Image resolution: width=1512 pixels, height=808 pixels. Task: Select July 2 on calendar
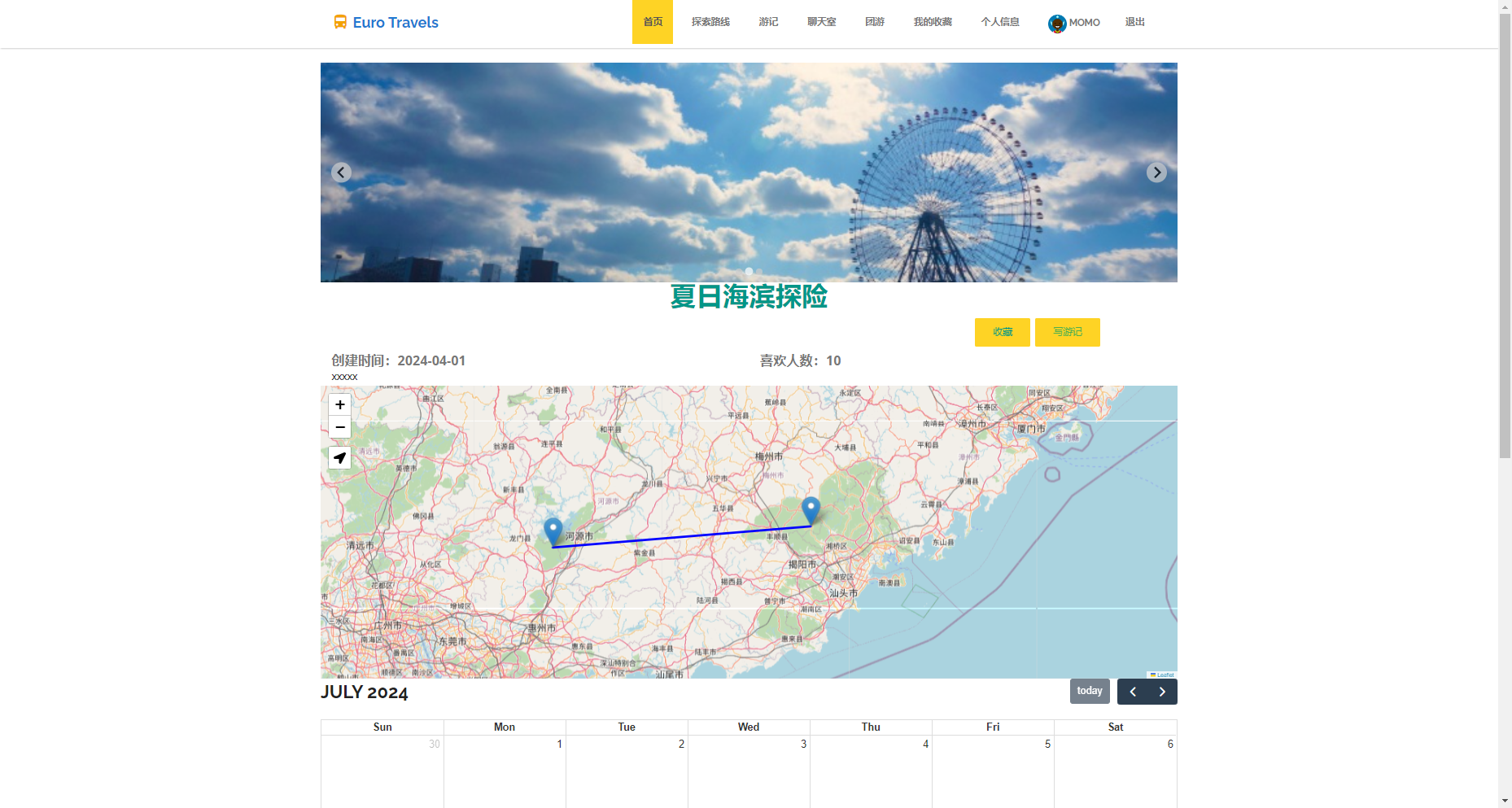tap(627, 771)
